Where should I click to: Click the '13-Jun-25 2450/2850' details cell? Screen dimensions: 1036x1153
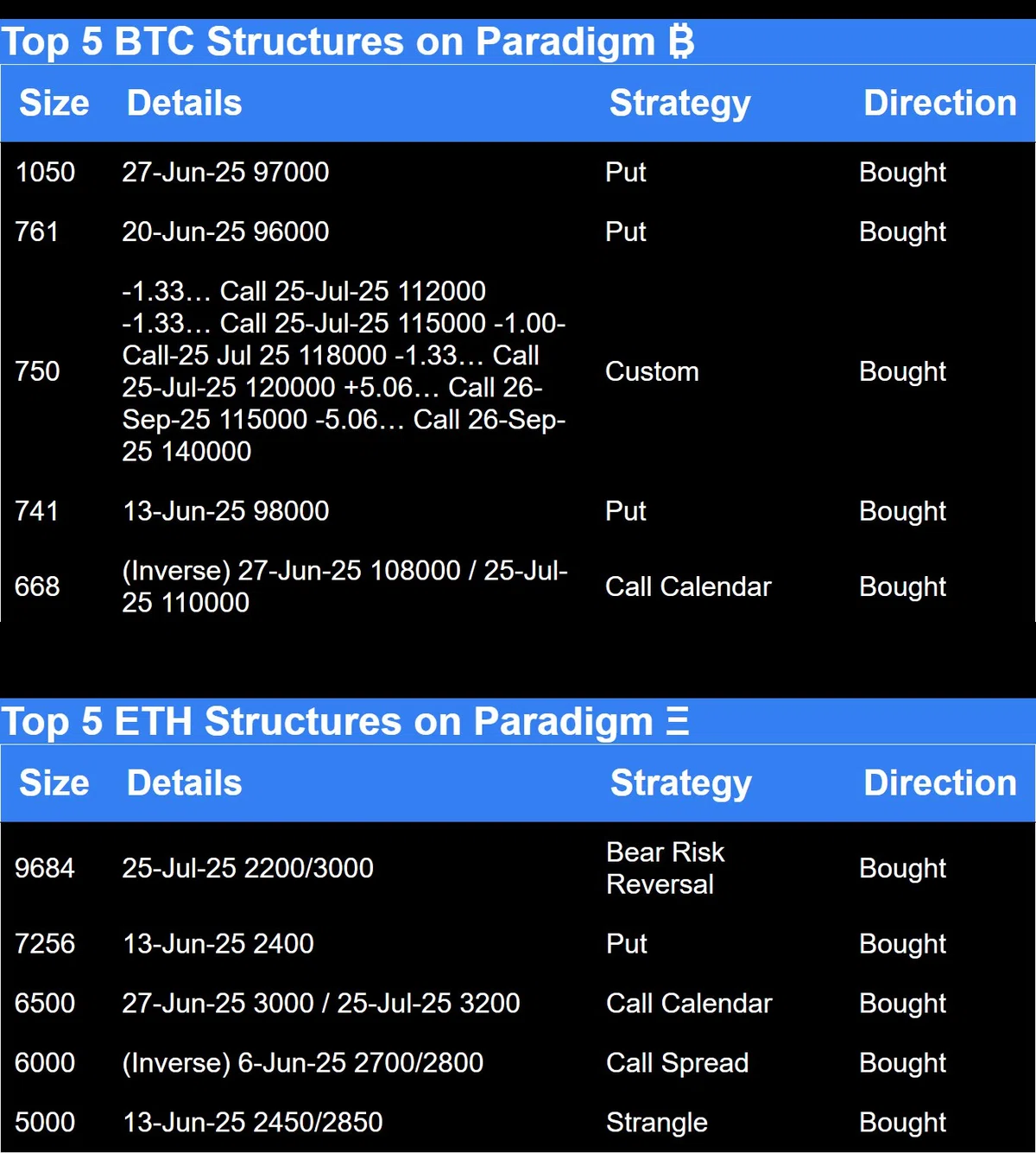coord(252,1122)
